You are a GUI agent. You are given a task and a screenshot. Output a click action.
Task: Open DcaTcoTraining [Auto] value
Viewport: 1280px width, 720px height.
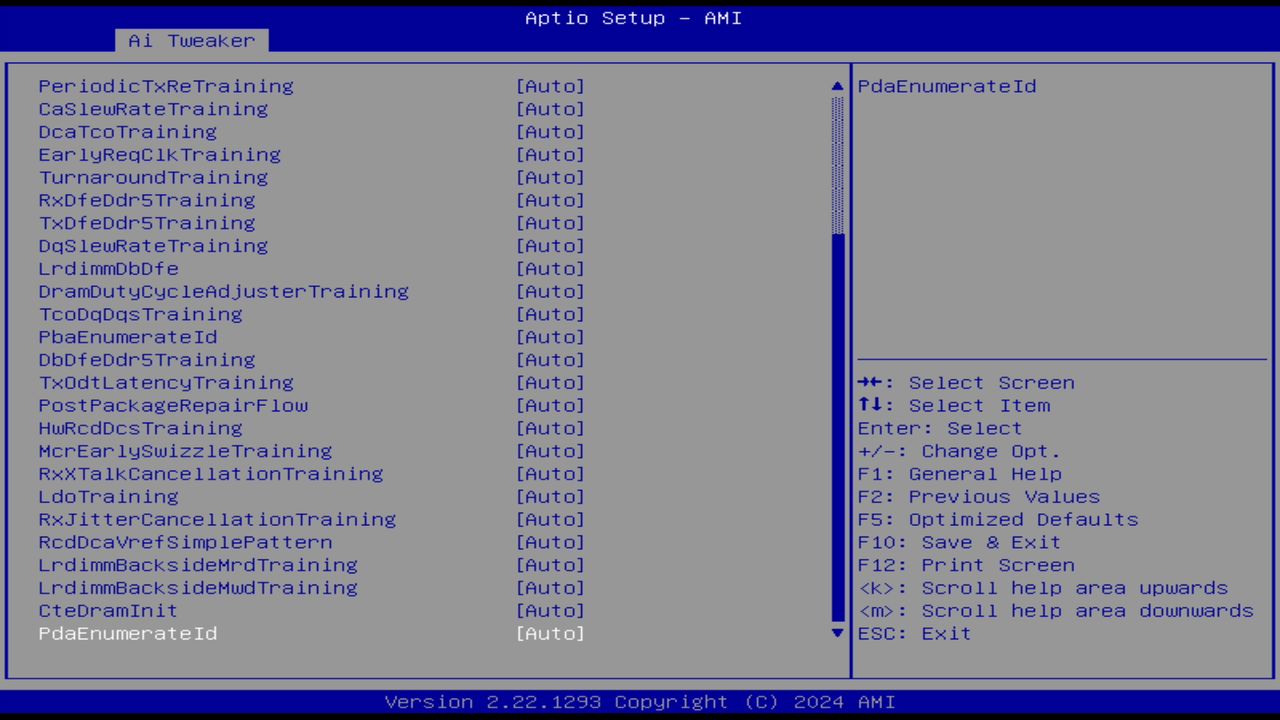click(550, 132)
